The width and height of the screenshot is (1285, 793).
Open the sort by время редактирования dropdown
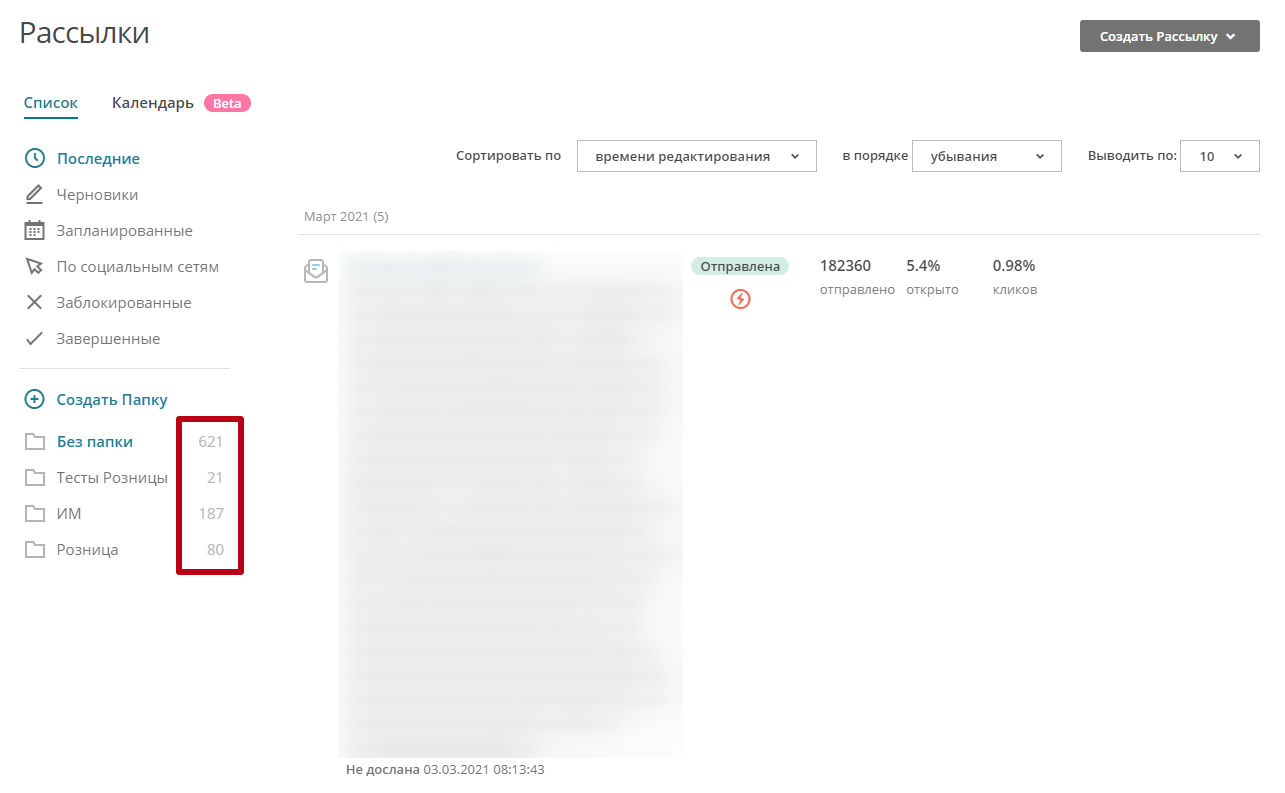click(696, 156)
